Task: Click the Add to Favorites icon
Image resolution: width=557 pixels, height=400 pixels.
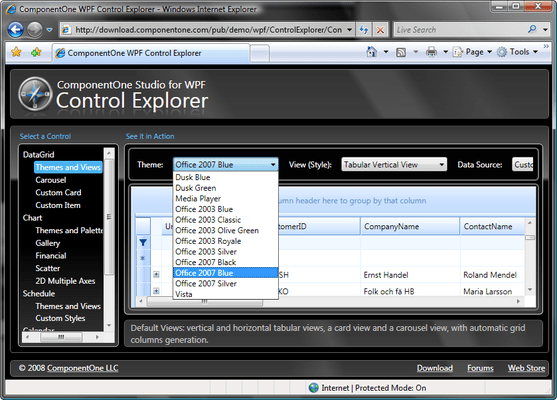Action: pyautogui.click(x=36, y=52)
